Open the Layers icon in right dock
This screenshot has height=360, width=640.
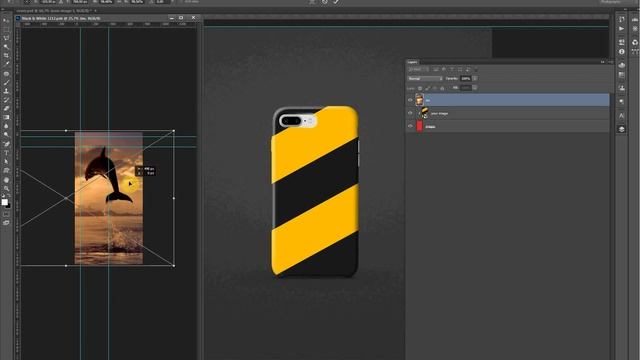621,129
